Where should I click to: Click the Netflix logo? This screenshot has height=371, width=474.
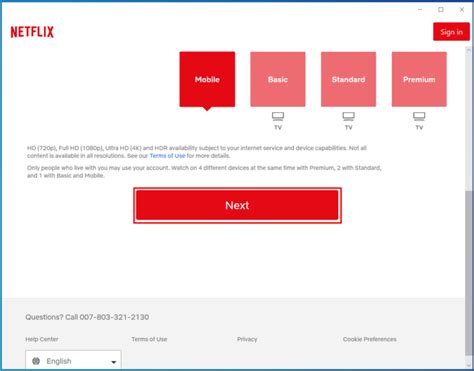pyautogui.click(x=32, y=32)
